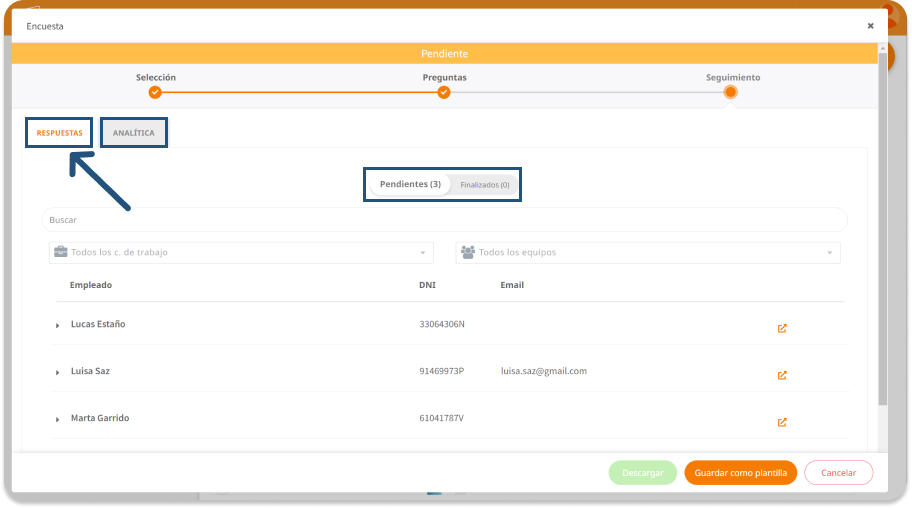
Task: Click Guardar como plantilla button
Action: (x=740, y=473)
